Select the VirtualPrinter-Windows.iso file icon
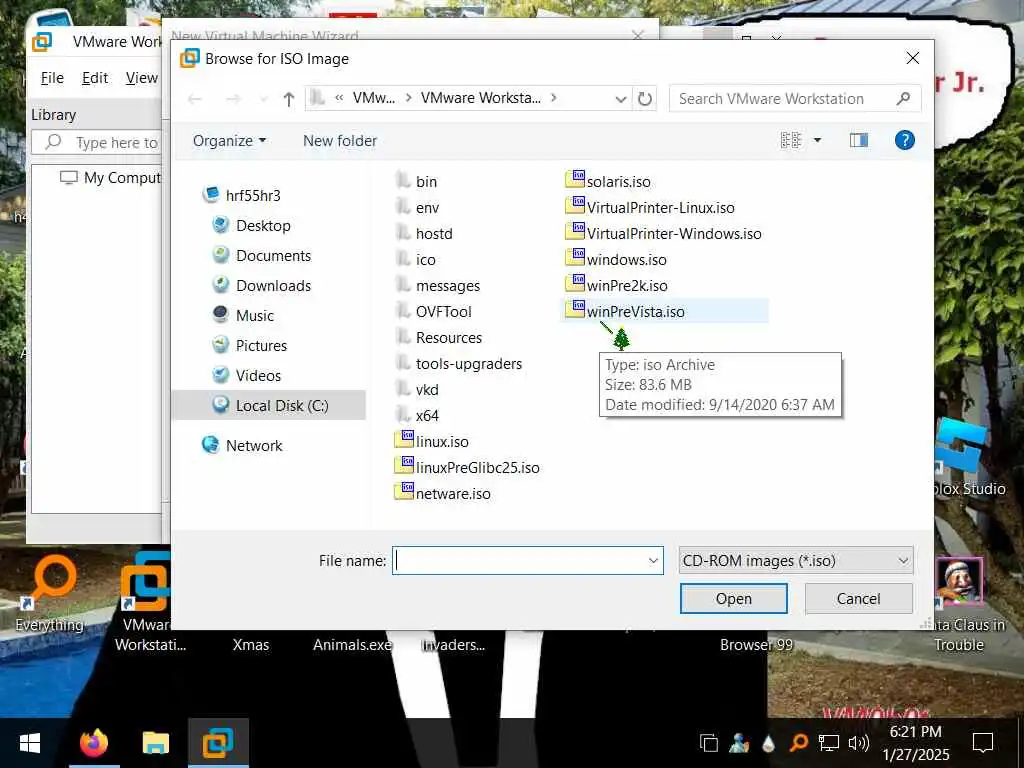 pyautogui.click(x=575, y=231)
